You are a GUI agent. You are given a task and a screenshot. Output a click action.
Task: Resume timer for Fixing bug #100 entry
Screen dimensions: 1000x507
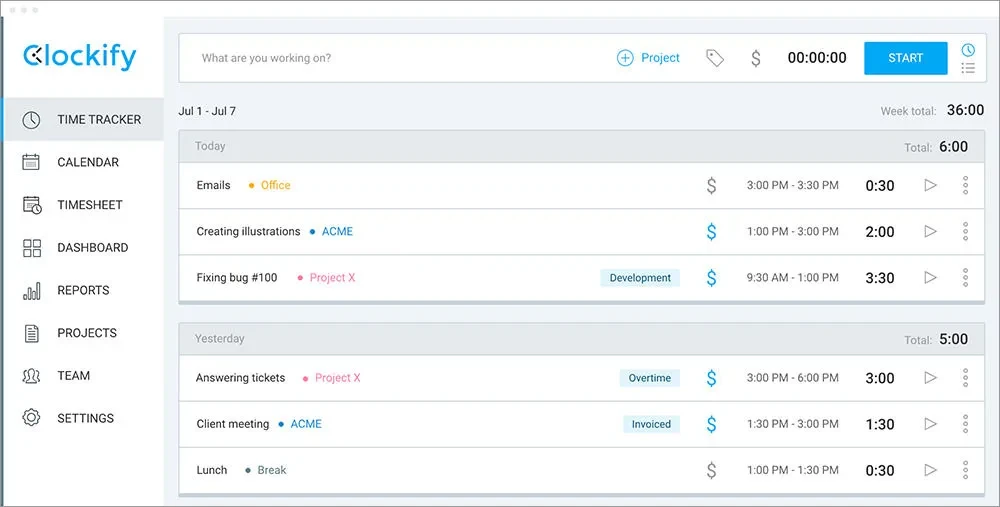pyautogui.click(x=930, y=278)
